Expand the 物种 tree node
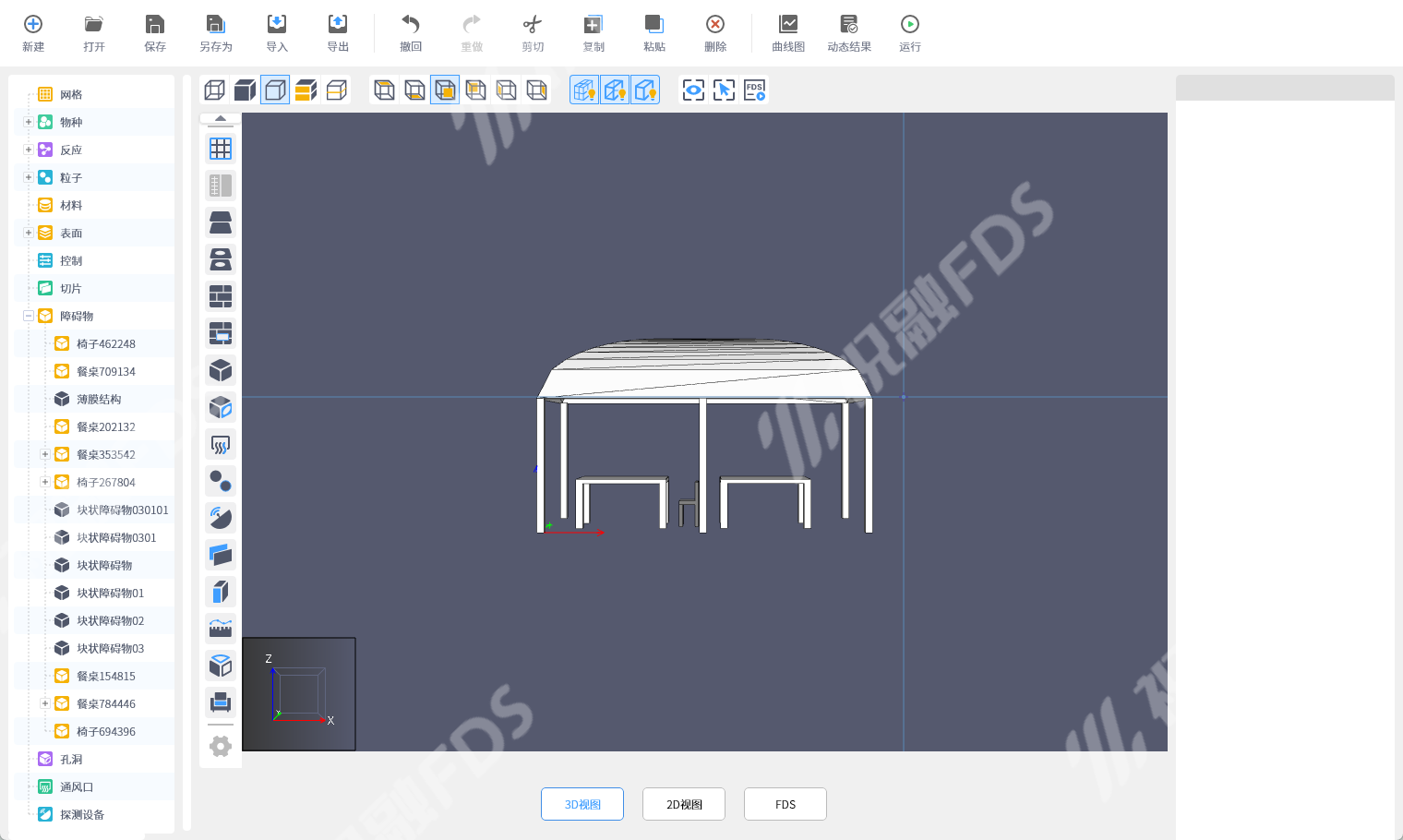The image size is (1403, 840). (29, 122)
